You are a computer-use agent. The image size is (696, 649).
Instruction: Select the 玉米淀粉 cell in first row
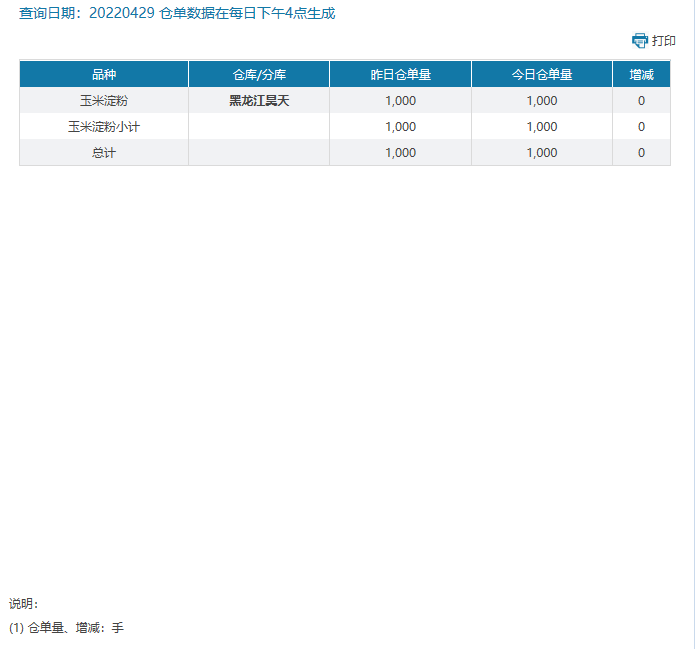pyautogui.click(x=104, y=101)
